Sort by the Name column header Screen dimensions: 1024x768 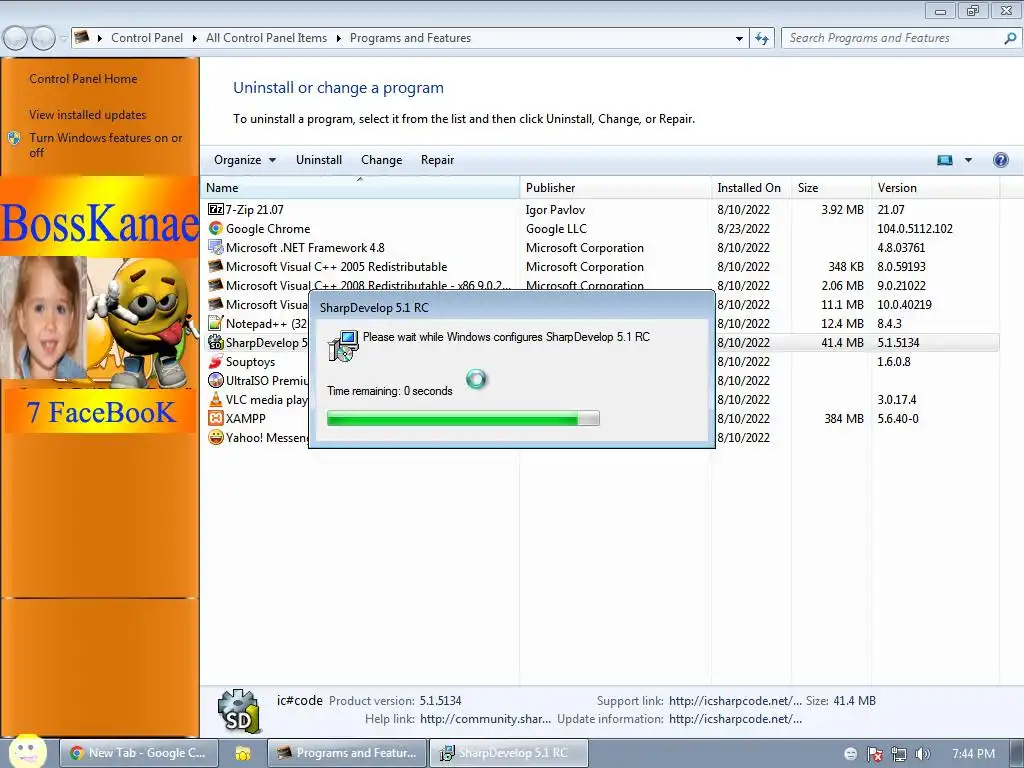[x=360, y=187]
